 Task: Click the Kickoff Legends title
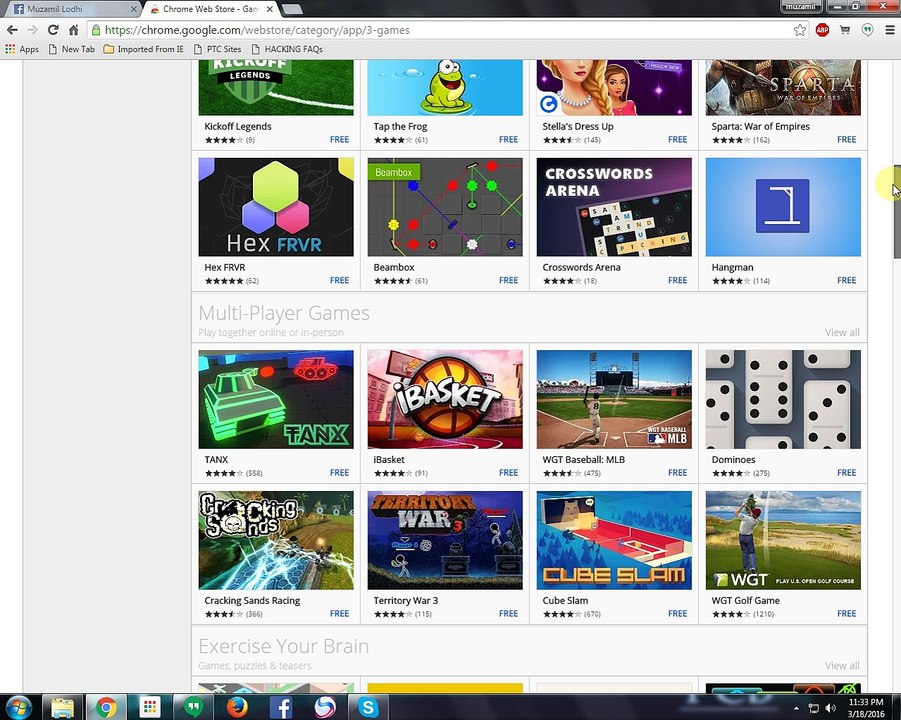click(x=238, y=126)
